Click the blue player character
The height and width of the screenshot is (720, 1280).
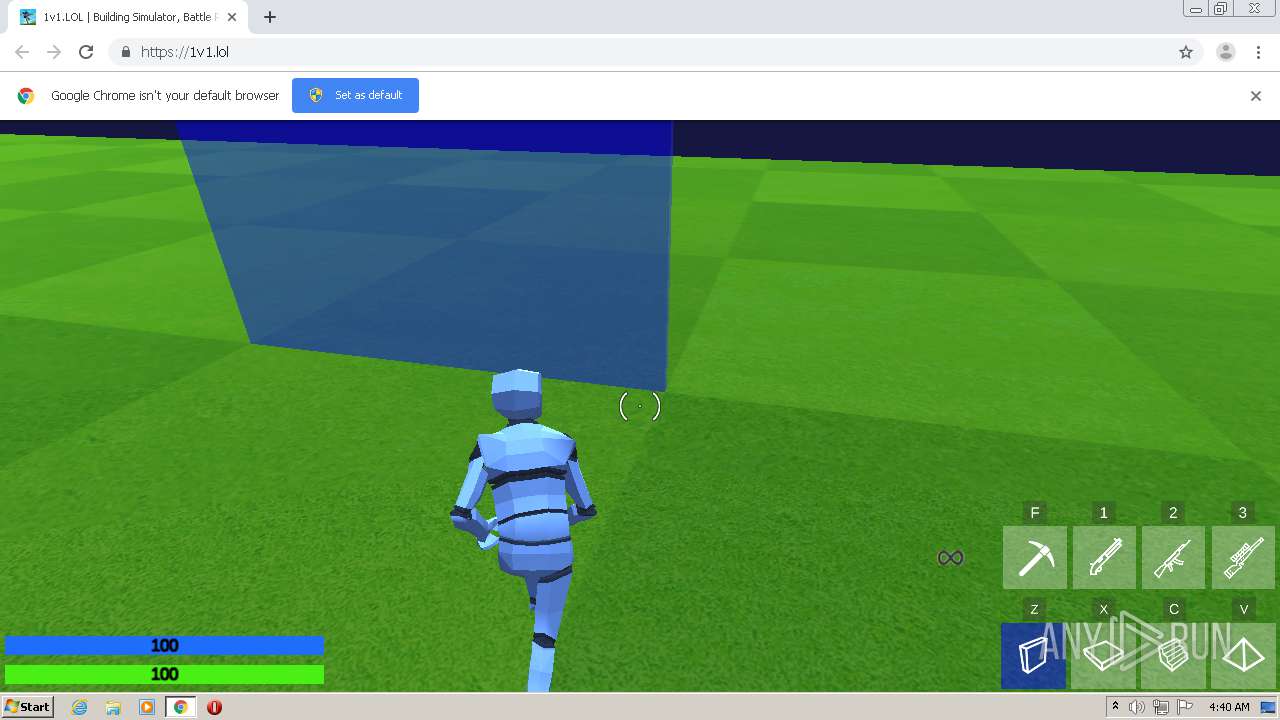coord(523,530)
